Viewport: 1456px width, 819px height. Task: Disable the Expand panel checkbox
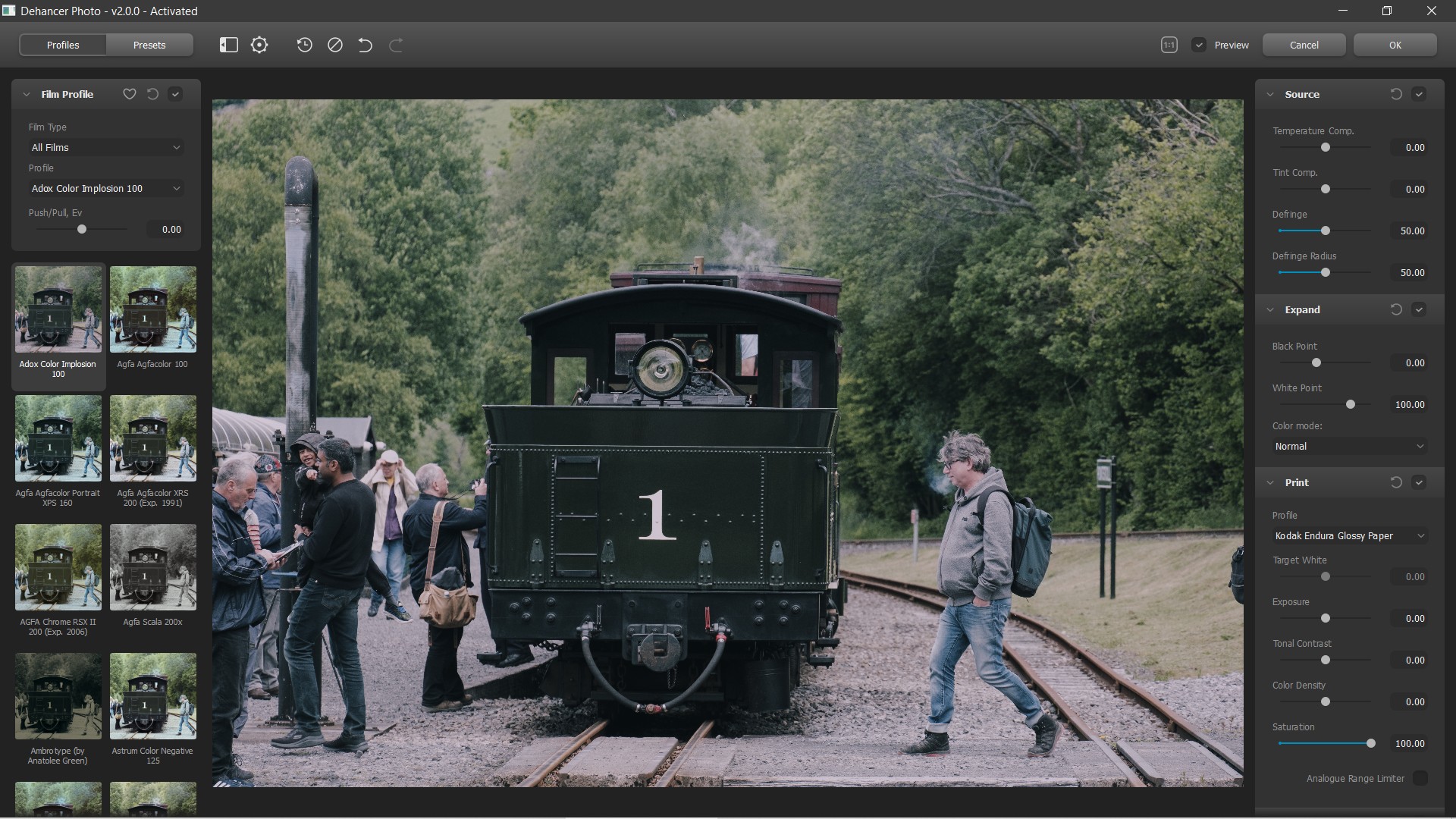click(1419, 309)
